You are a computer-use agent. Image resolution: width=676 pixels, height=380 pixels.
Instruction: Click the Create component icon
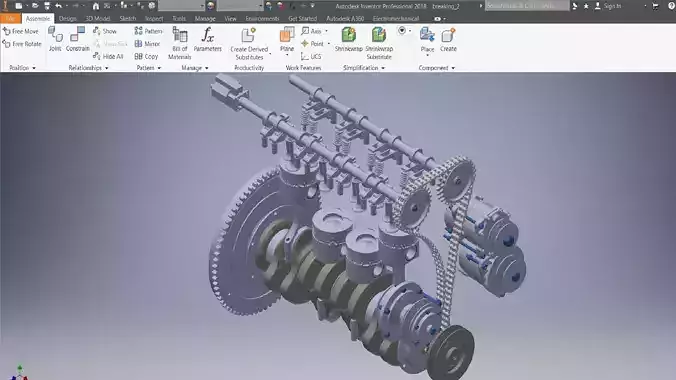pos(448,35)
